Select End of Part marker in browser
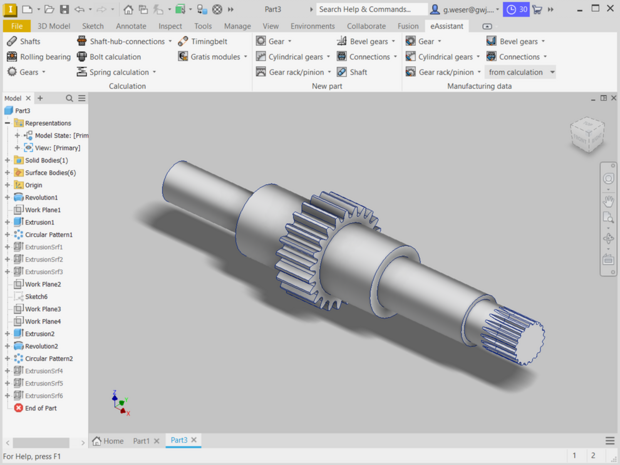The height and width of the screenshot is (465, 620). 40,408
